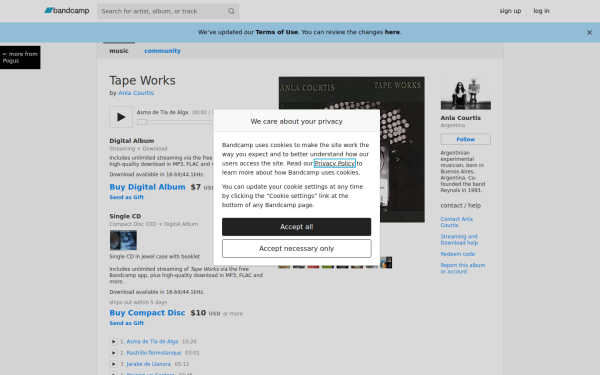Open the Anla Courtis artist photo
The height and width of the screenshot is (375, 600).
[466, 94]
